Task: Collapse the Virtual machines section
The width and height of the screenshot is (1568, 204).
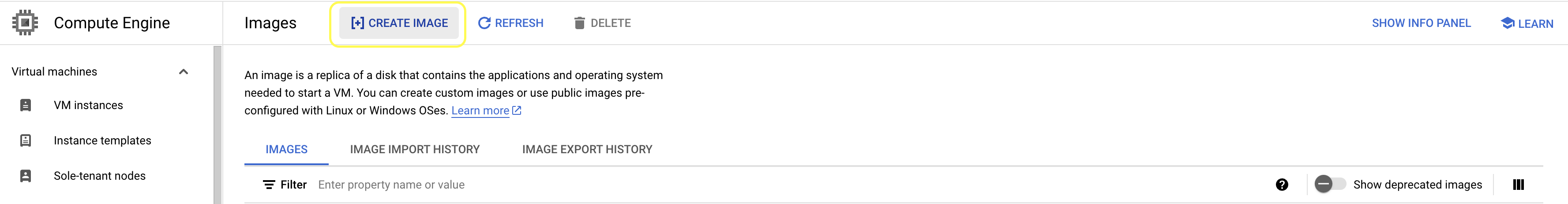Action: click(183, 72)
